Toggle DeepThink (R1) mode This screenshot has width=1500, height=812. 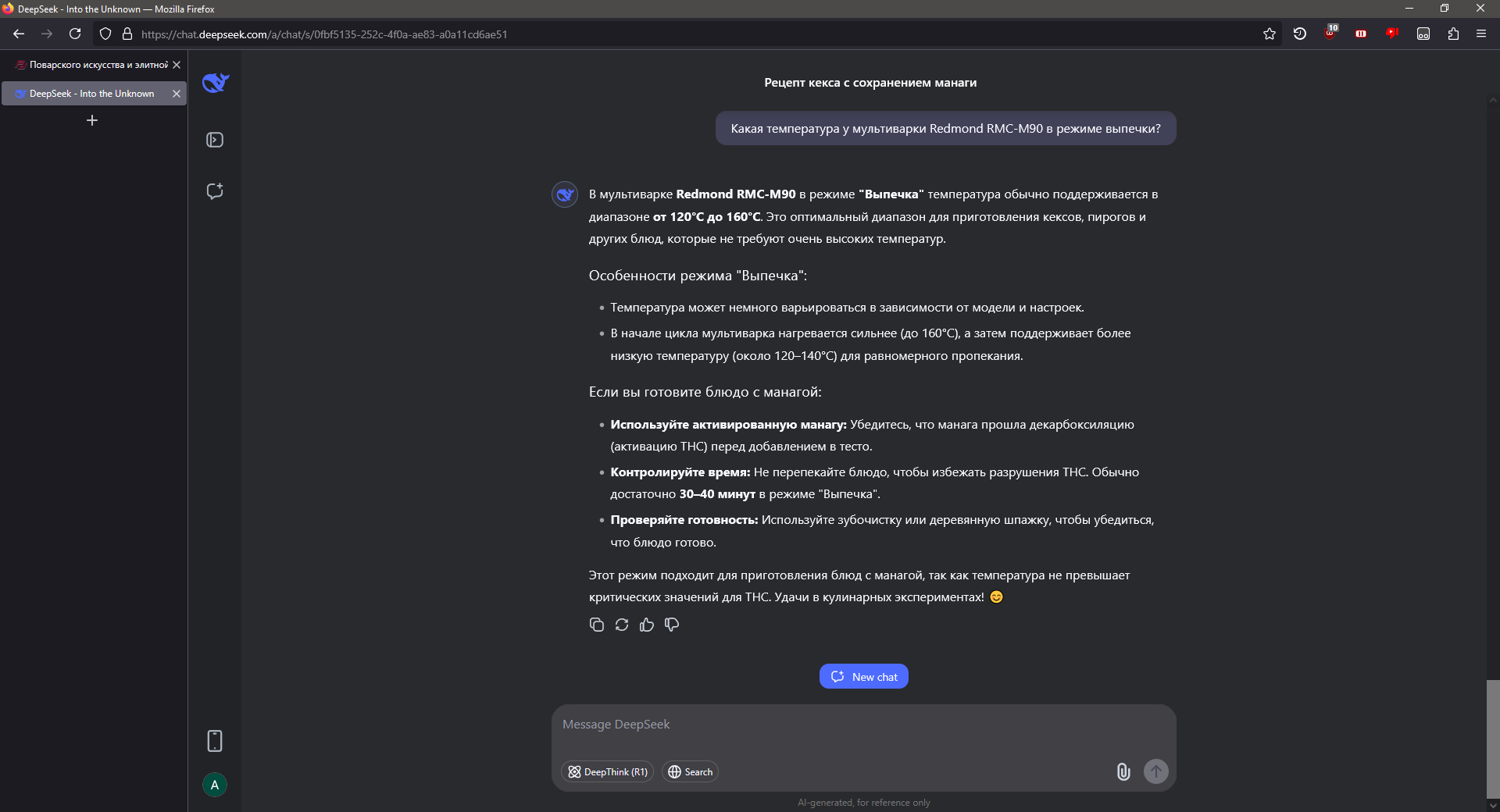[607, 771]
